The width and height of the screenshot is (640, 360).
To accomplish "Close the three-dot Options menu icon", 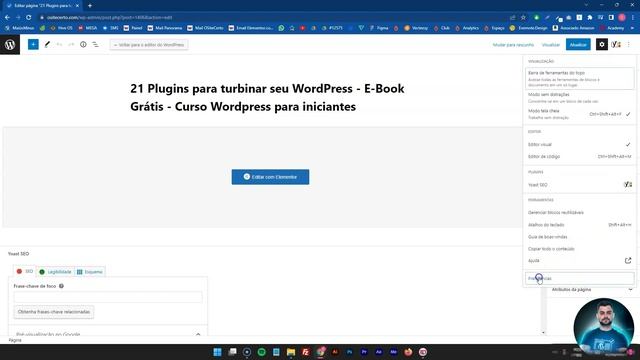I will [x=629, y=44].
